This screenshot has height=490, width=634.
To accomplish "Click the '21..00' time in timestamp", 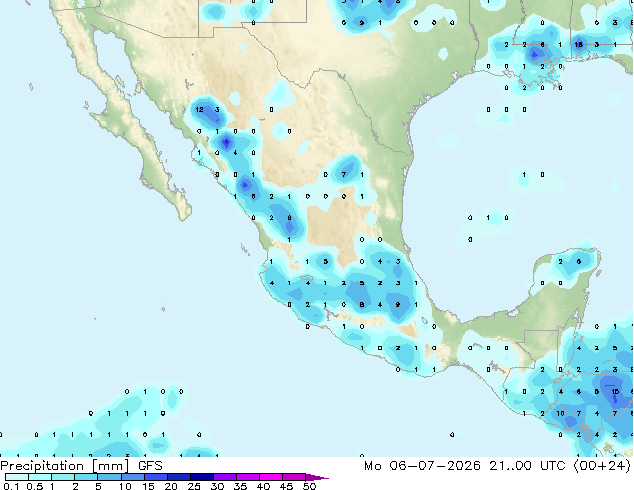I will 511,466.
